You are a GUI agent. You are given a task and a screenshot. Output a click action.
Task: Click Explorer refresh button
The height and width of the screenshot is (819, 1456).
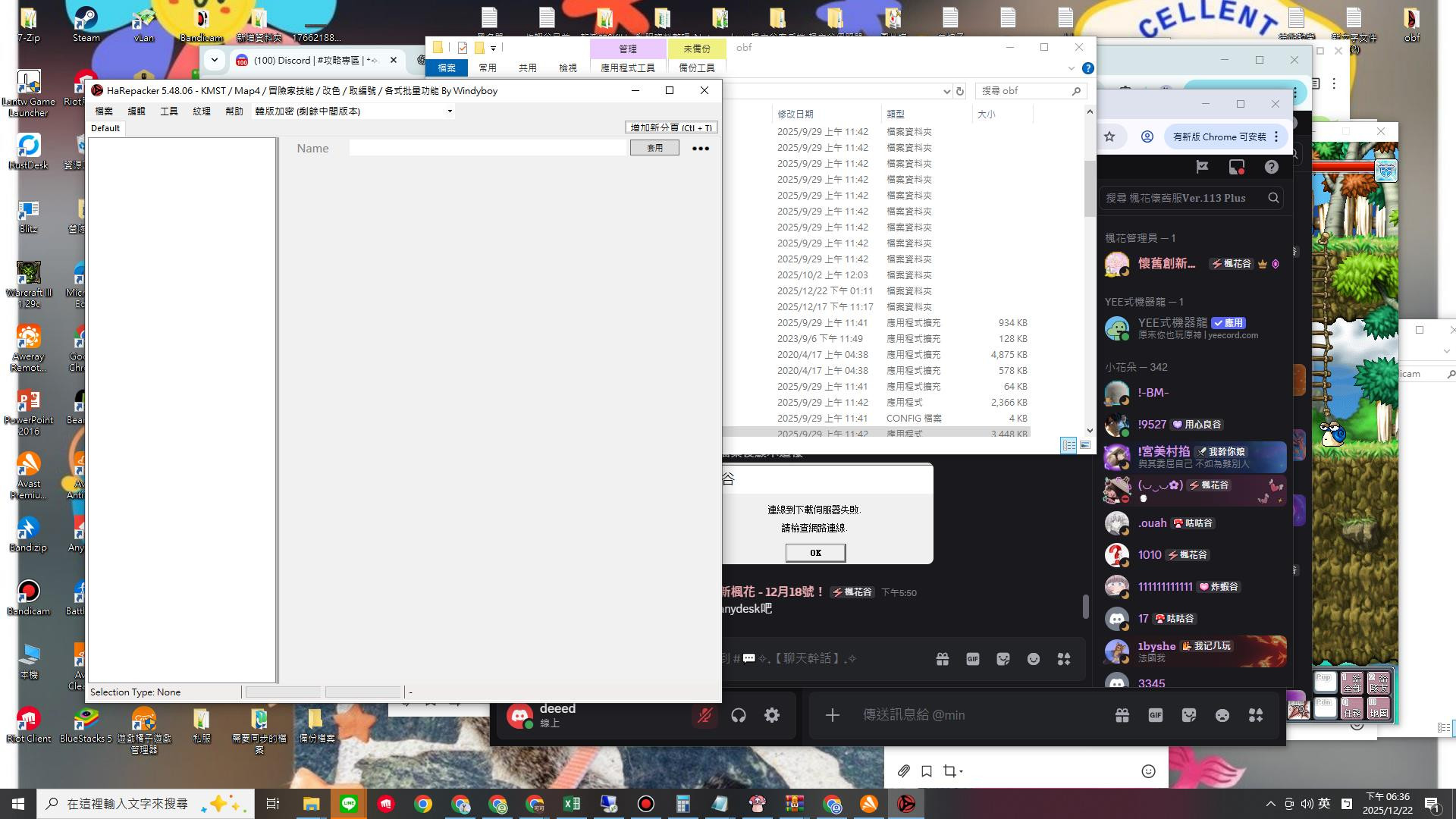[x=959, y=91]
